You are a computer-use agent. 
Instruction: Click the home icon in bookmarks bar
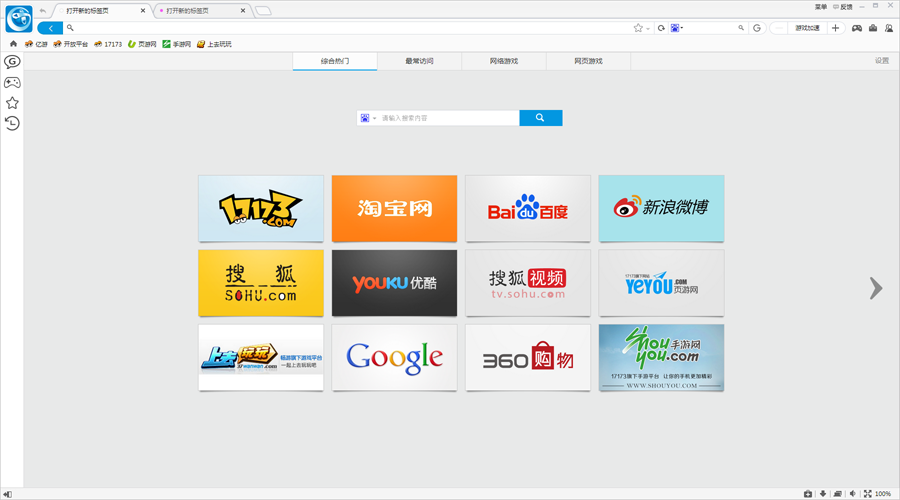click(x=13, y=44)
